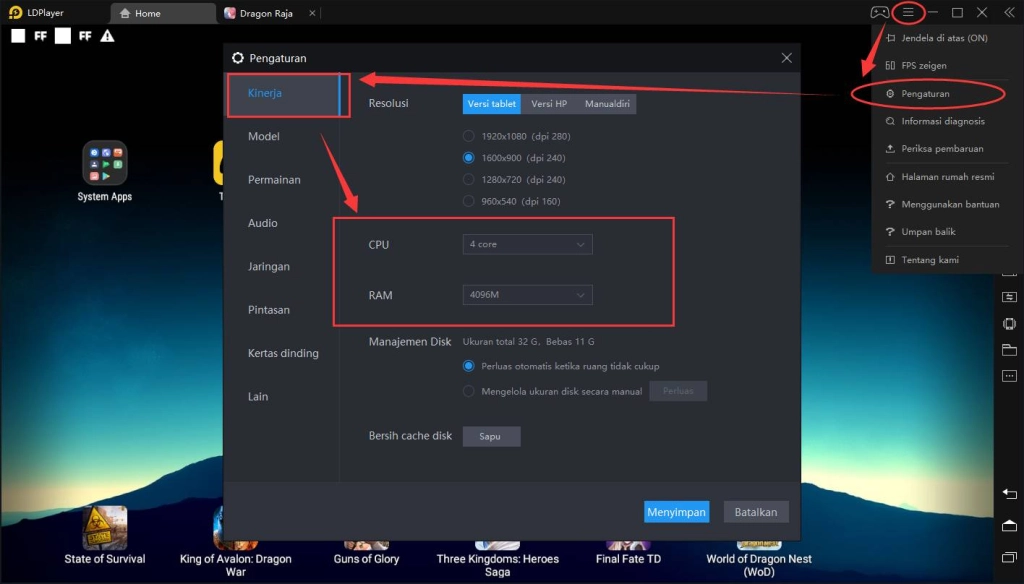The height and width of the screenshot is (584, 1024).
Task: Open the RAM 4096M dropdown
Action: [527, 295]
